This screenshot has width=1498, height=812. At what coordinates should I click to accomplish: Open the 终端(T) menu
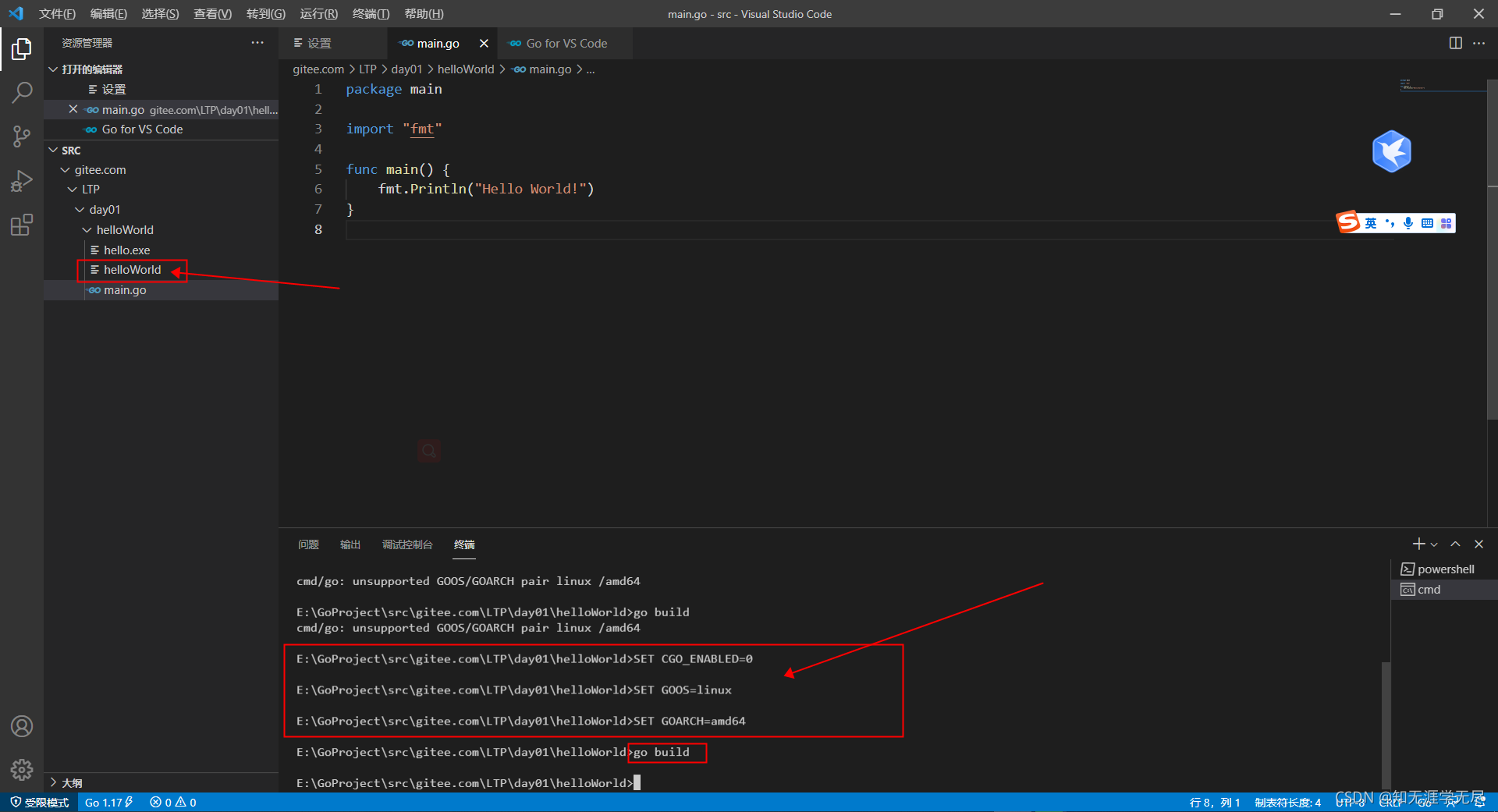(371, 14)
